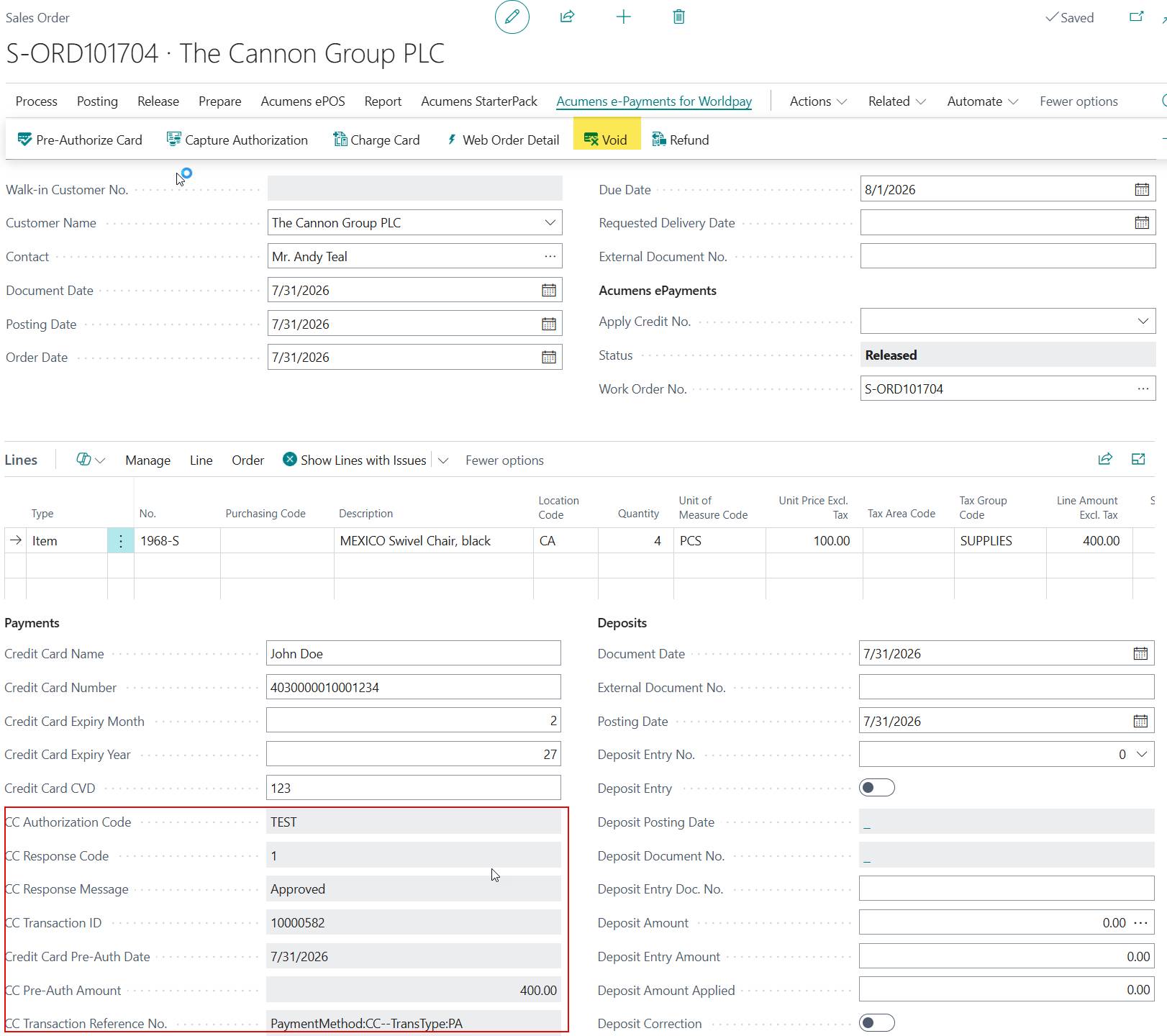
Task: Click Credit Card Expiry Year field
Action: [x=414, y=754]
